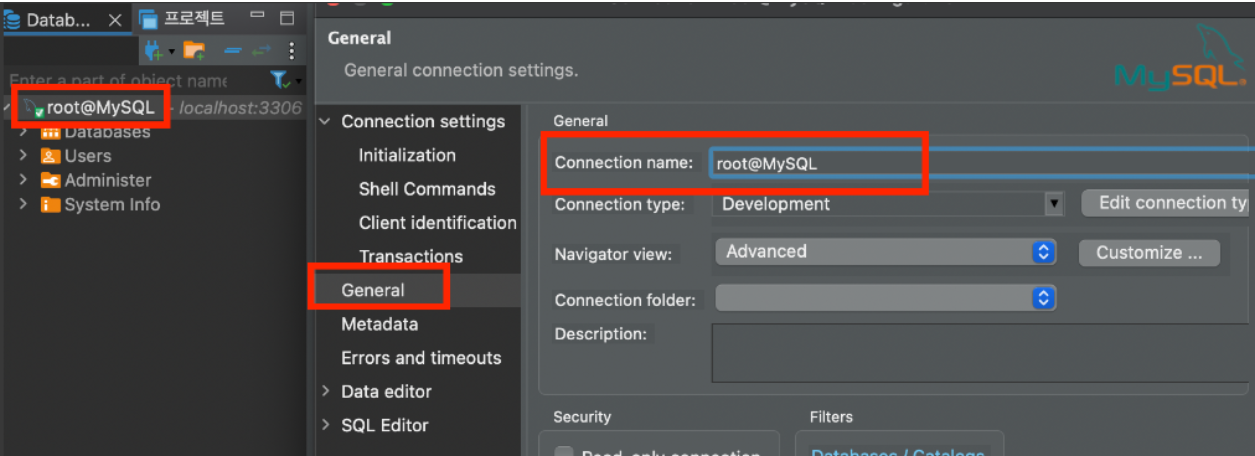This screenshot has width=1255, height=456.
Task: Expand the Databases folder
Action: point(23,132)
